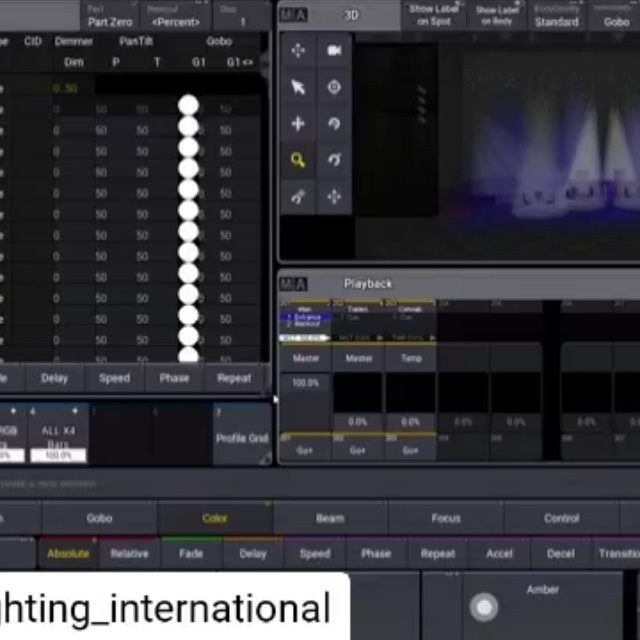Click the 3D stage visualizer preview
640x640 pixels.
pyautogui.click(x=498, y=147)
